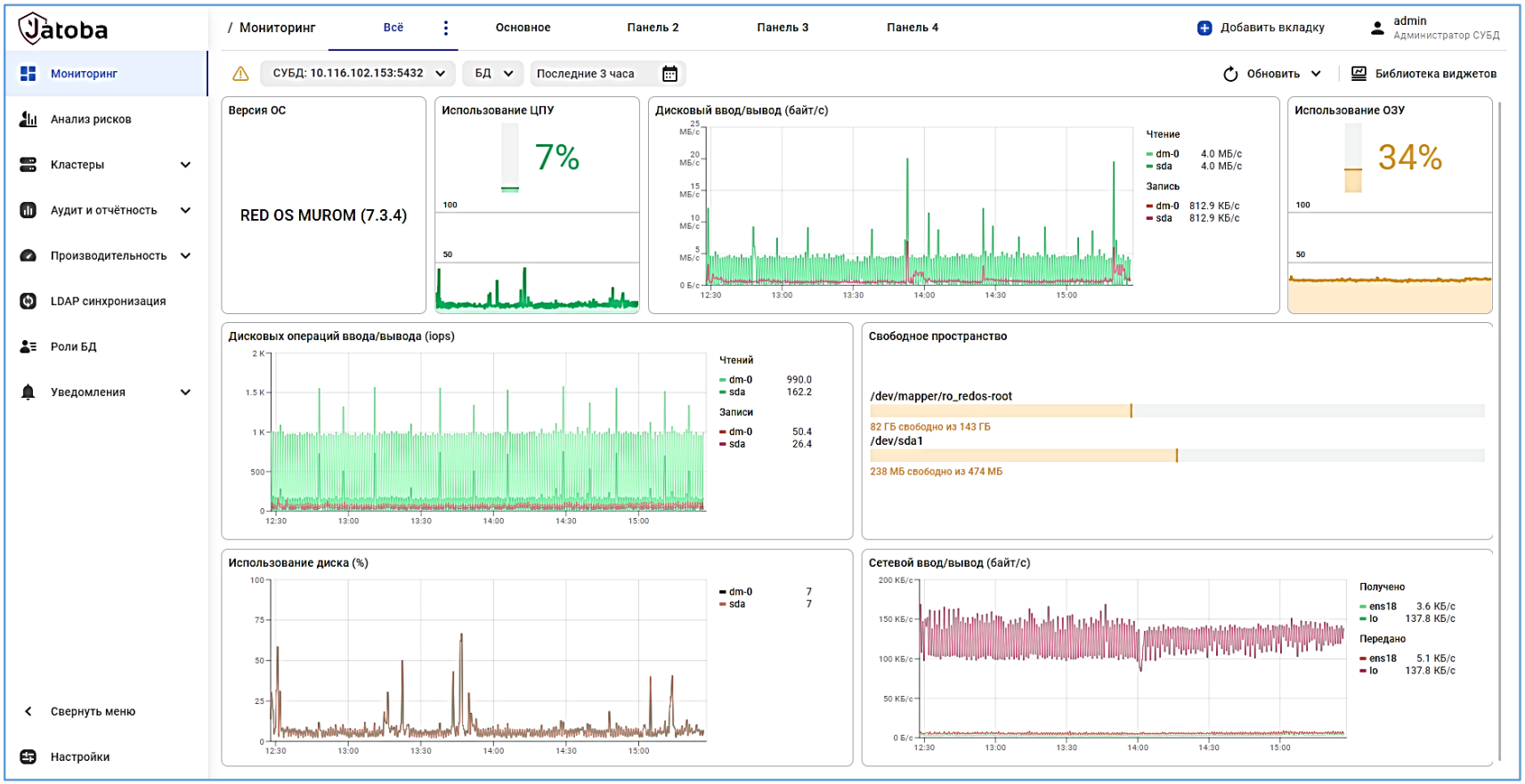
Task: Click the three-dot menu beside Всё tab
Action: point(446,28)
